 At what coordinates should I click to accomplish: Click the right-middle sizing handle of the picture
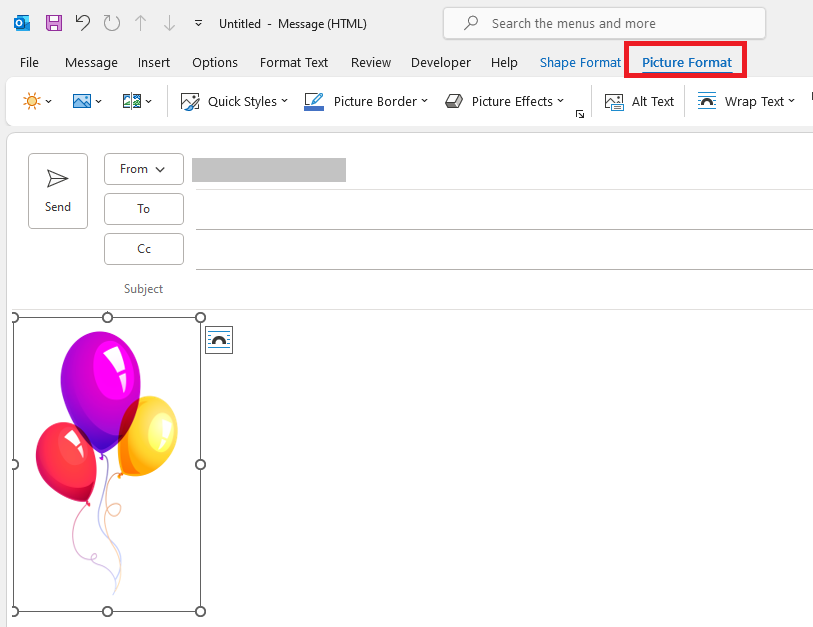200,465
